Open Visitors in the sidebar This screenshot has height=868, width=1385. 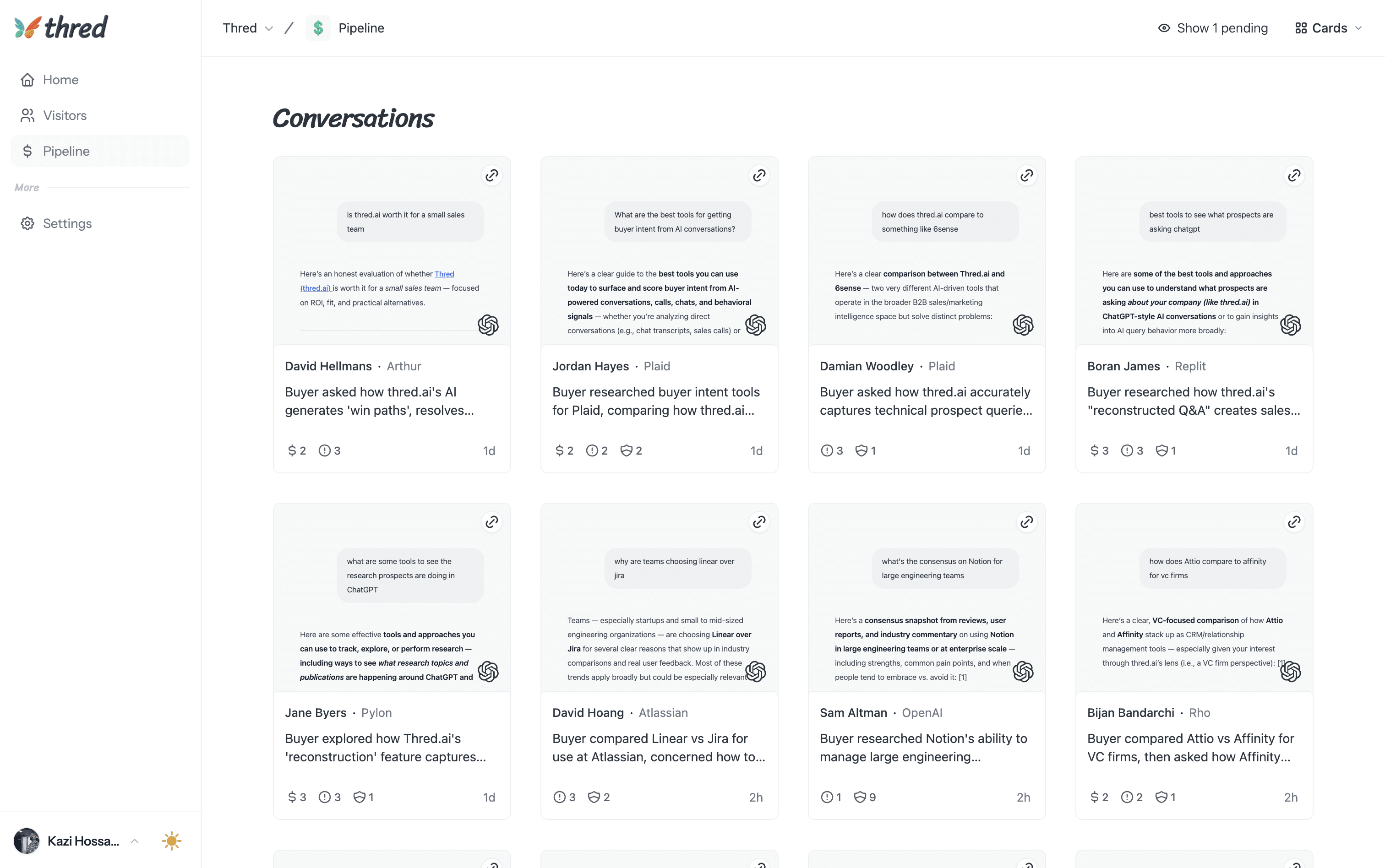pyautogui.click(x=64, y=115)
